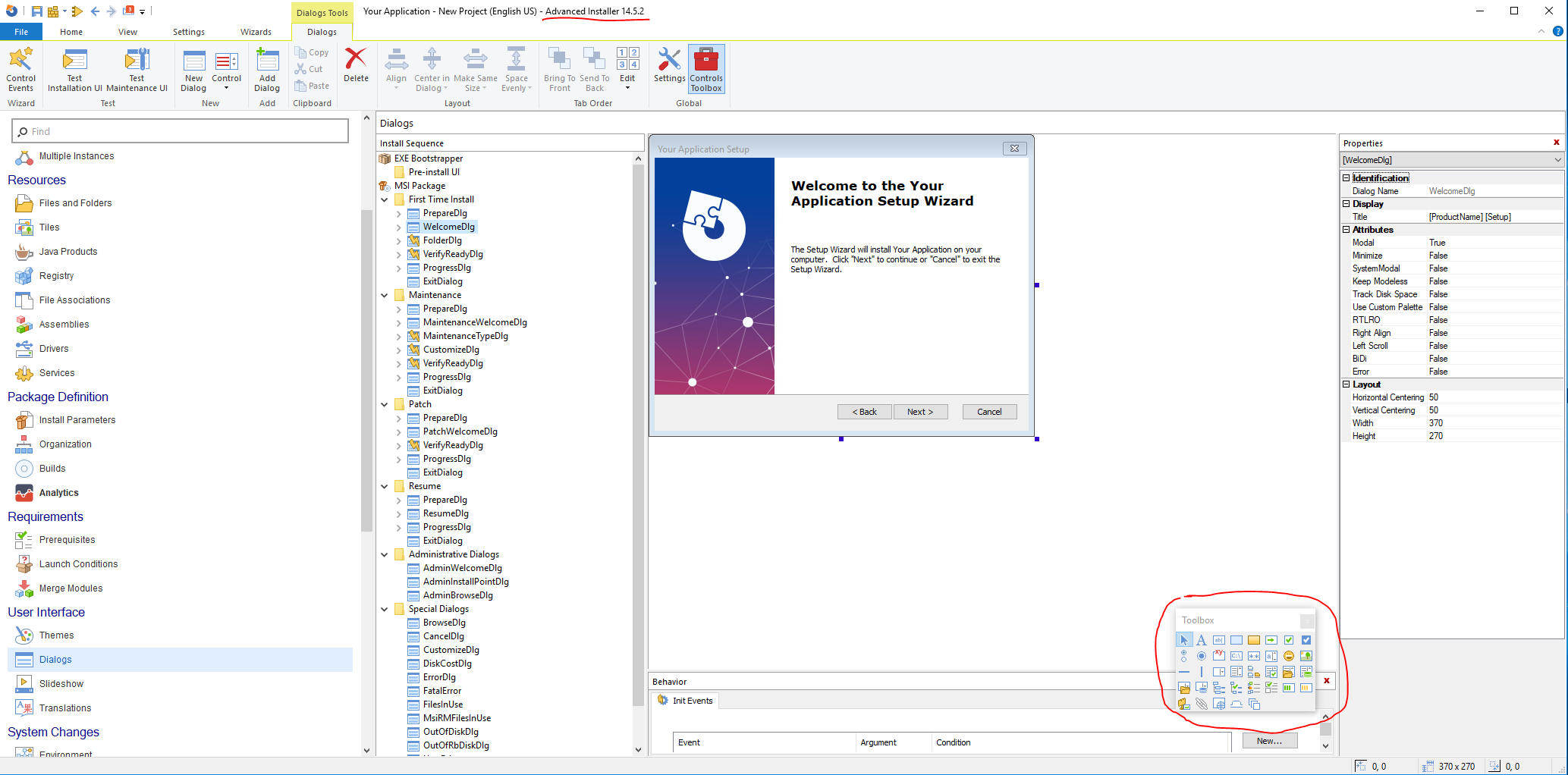
Task: Collapse the Attributes section in Properties
Action: pyautogui.click(x=1346, y=230)
